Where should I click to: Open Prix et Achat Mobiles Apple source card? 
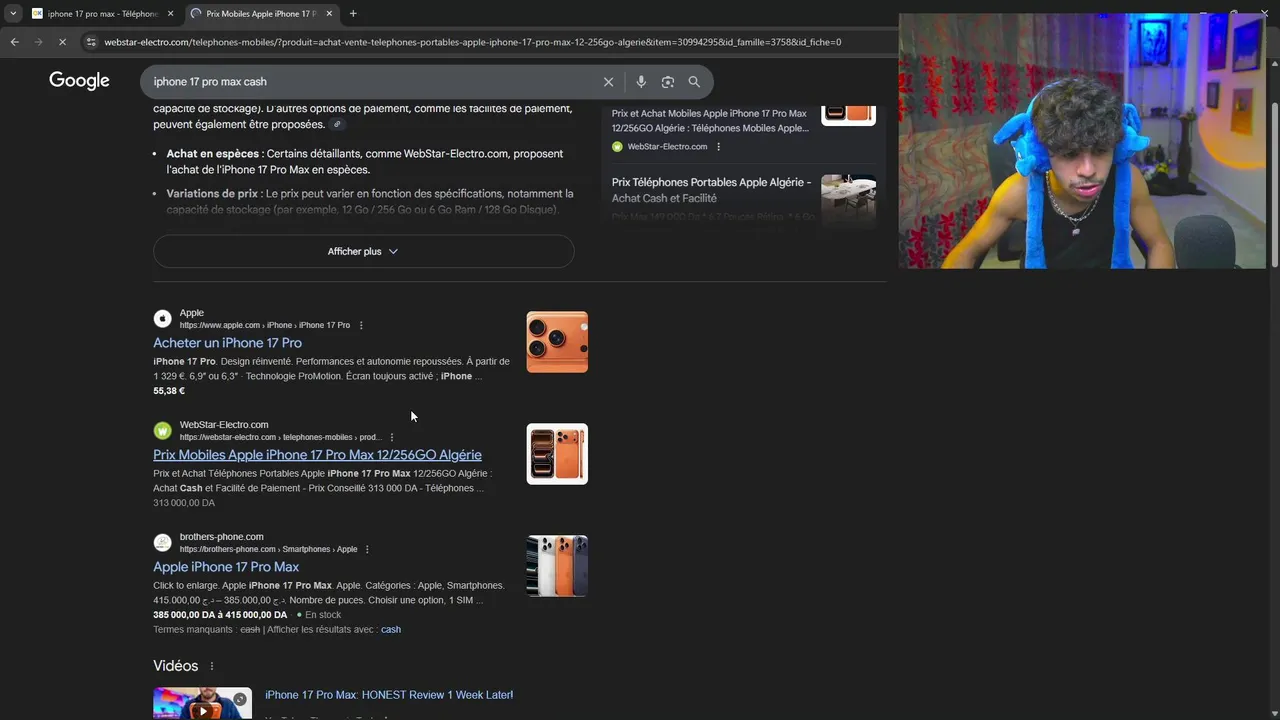(x=709, y=121)
